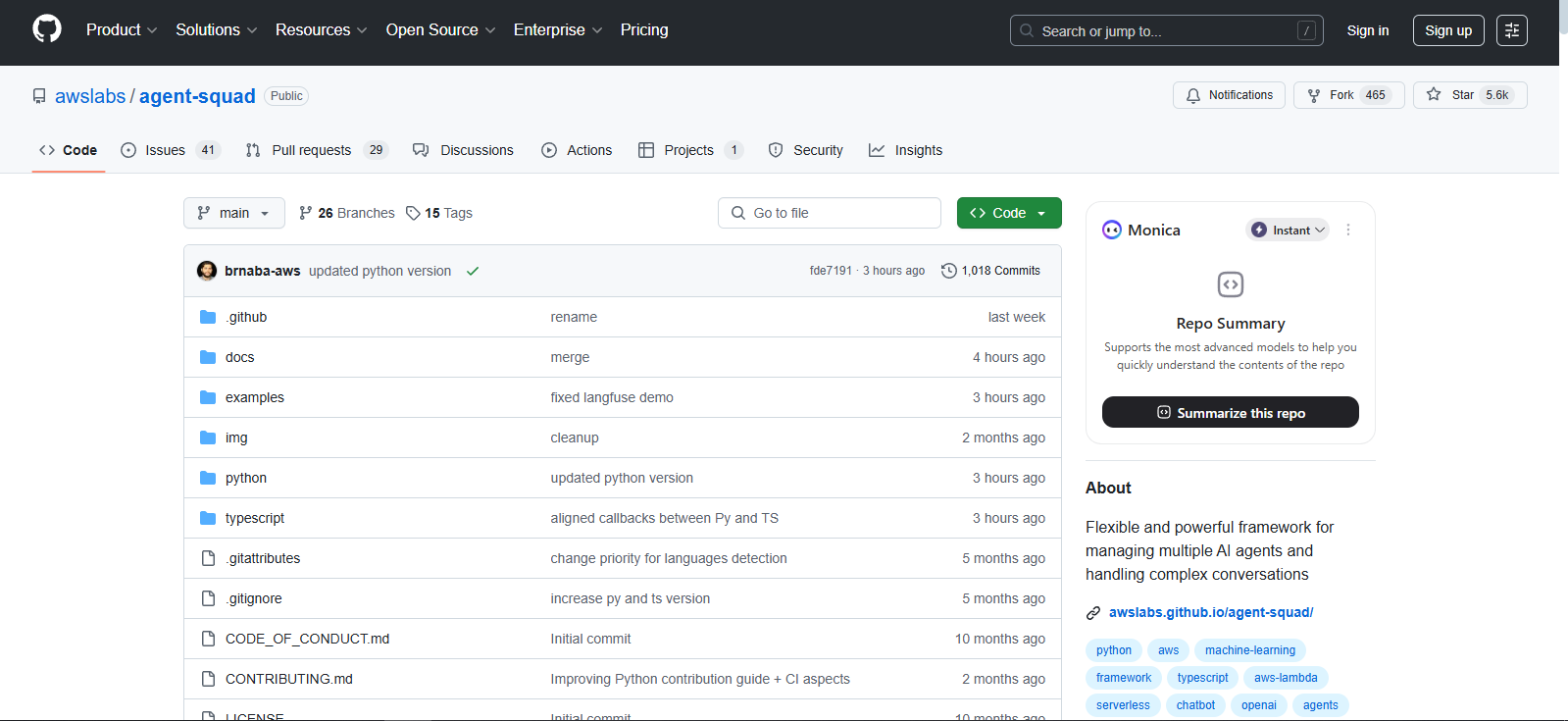1568x721 pixels.
Task: Click the .github folder icon
Action: coord(208,317)
